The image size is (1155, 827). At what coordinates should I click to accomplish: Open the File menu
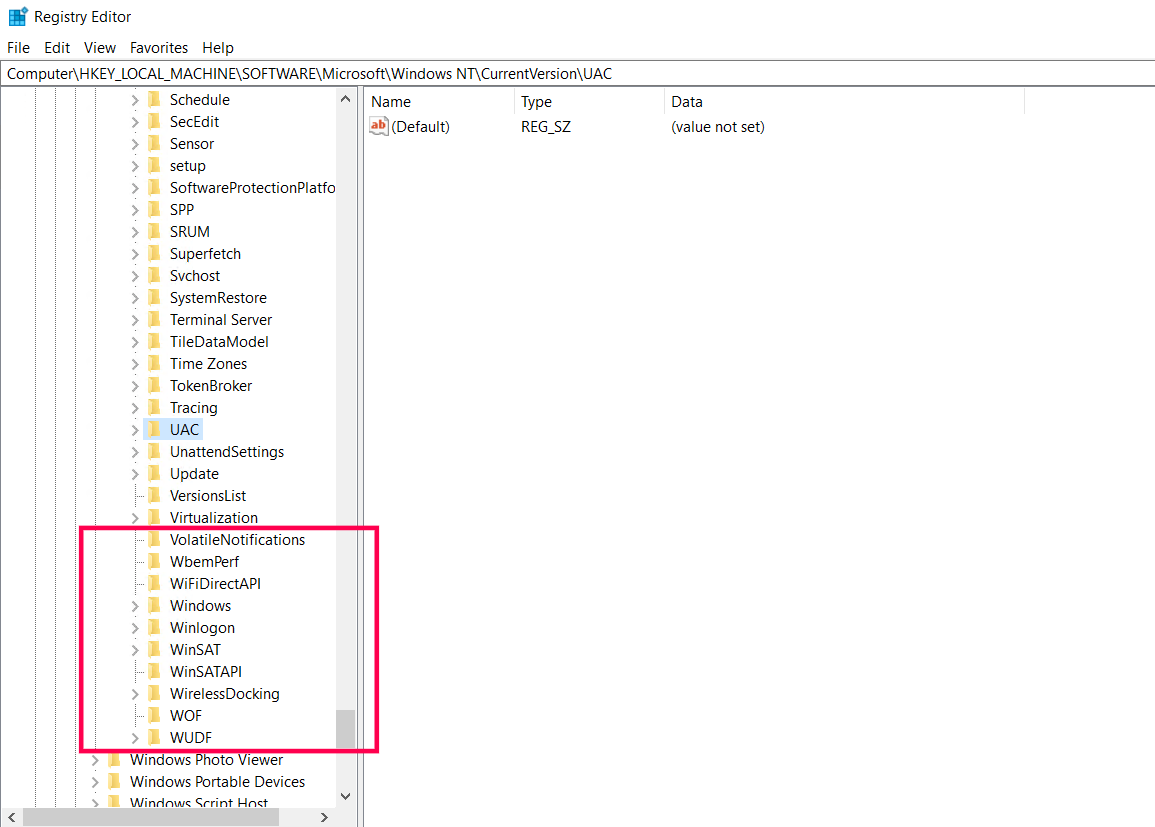tap(18, 48)
